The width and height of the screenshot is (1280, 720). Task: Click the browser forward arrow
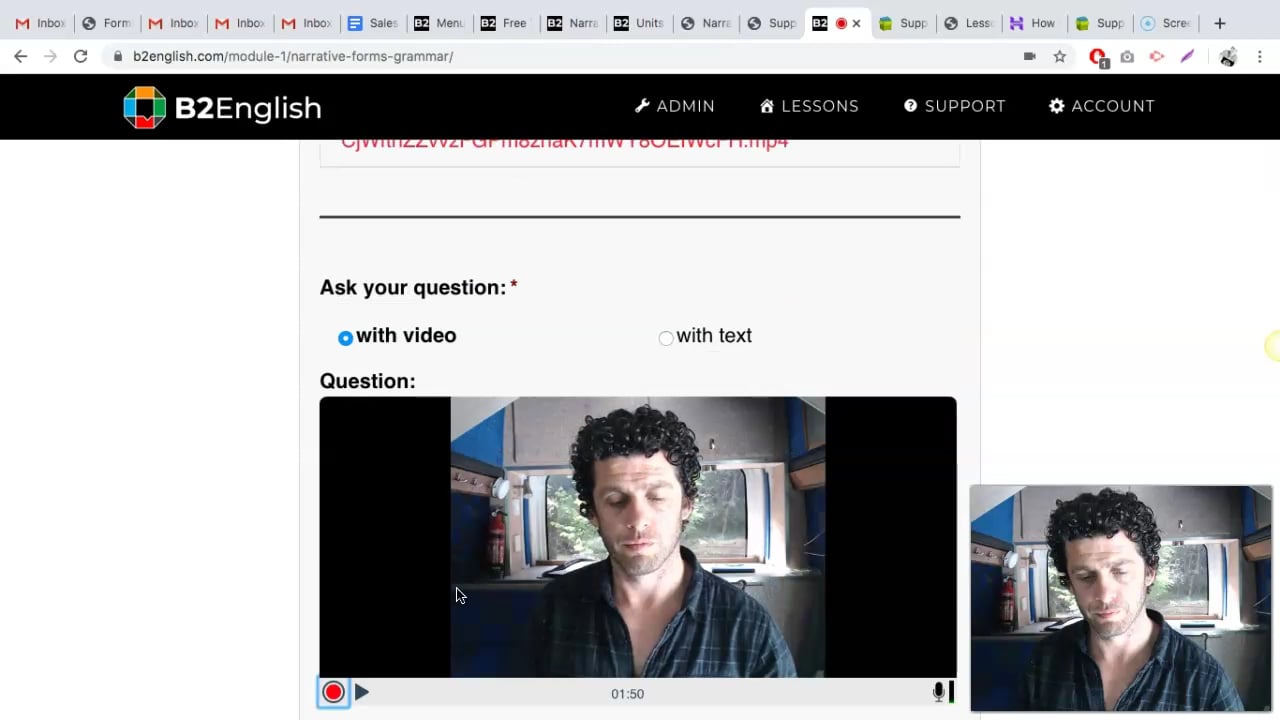click(50, 56)
